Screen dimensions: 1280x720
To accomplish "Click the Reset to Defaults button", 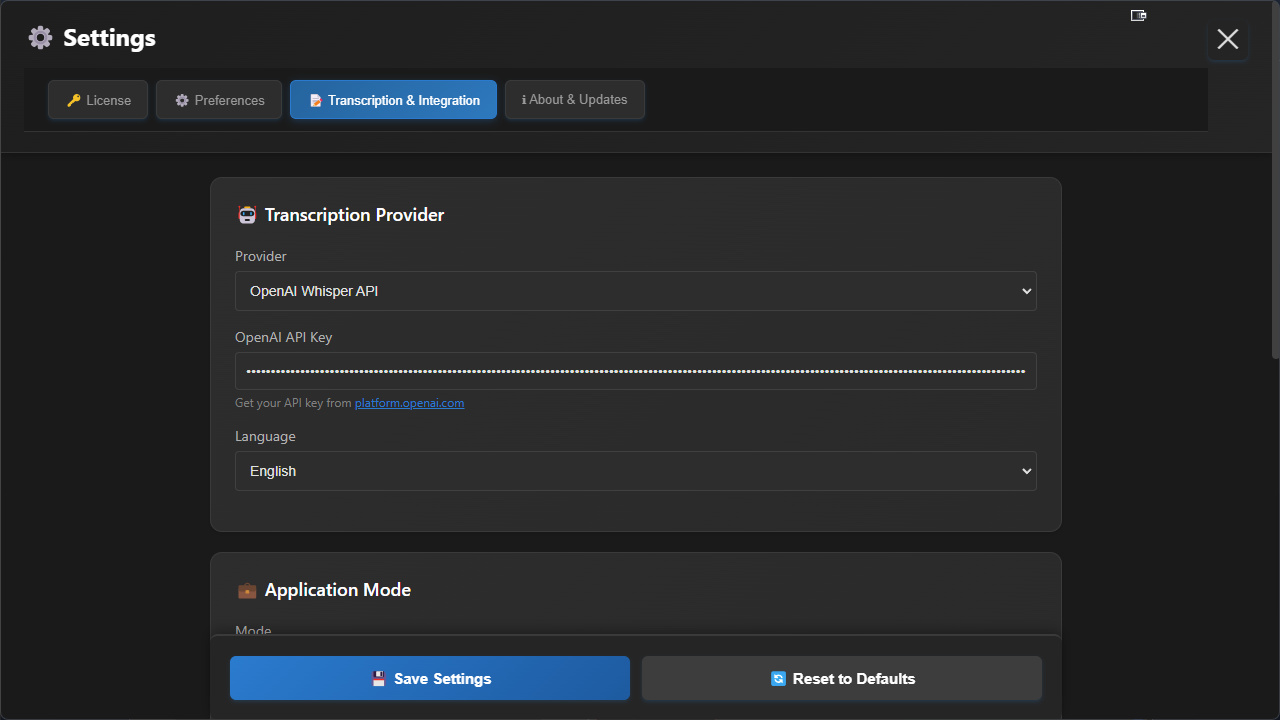I will pyautogui.click(x=841, y=678).
